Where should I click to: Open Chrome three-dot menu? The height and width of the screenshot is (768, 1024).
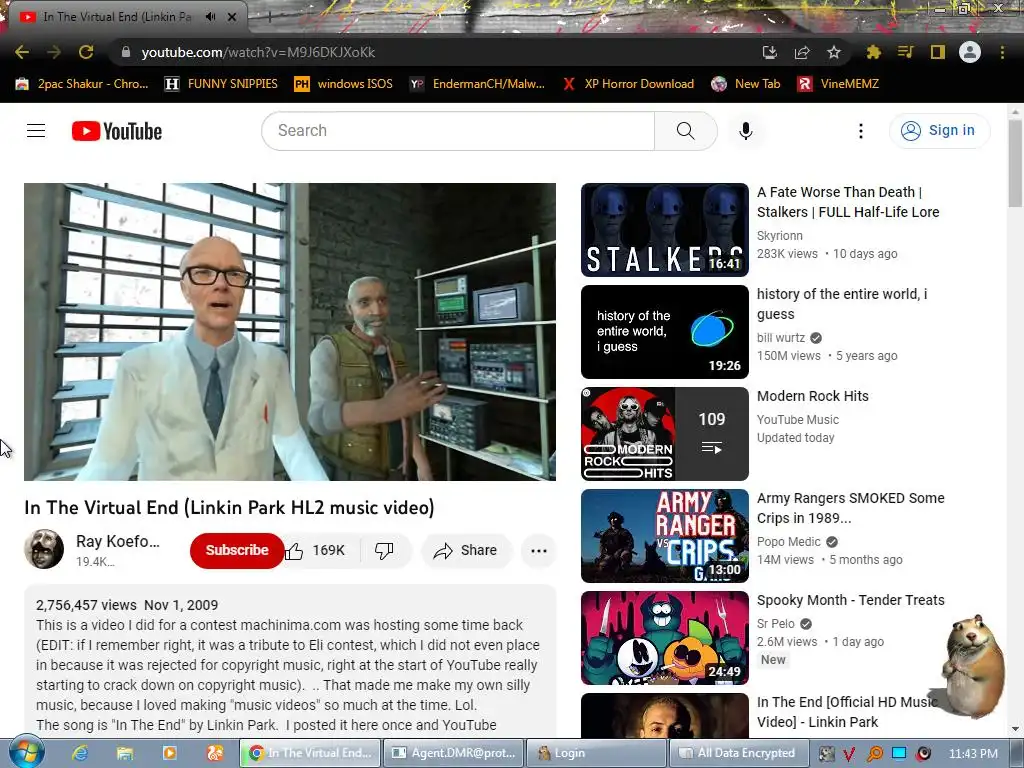[x=1002, y=52]
